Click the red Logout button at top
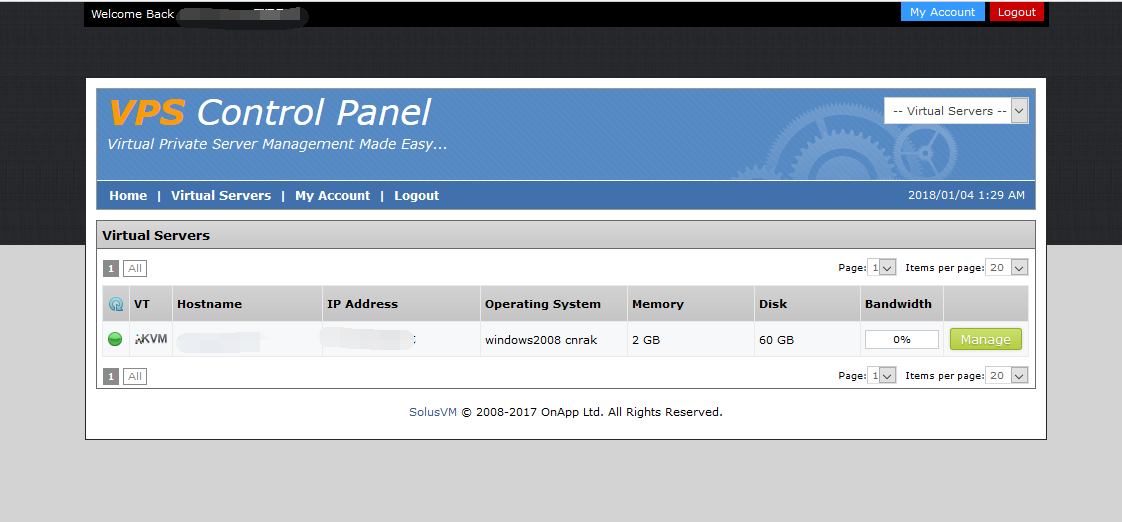Viewport: 1122px width, 522px height. [x=1016, y=12]
